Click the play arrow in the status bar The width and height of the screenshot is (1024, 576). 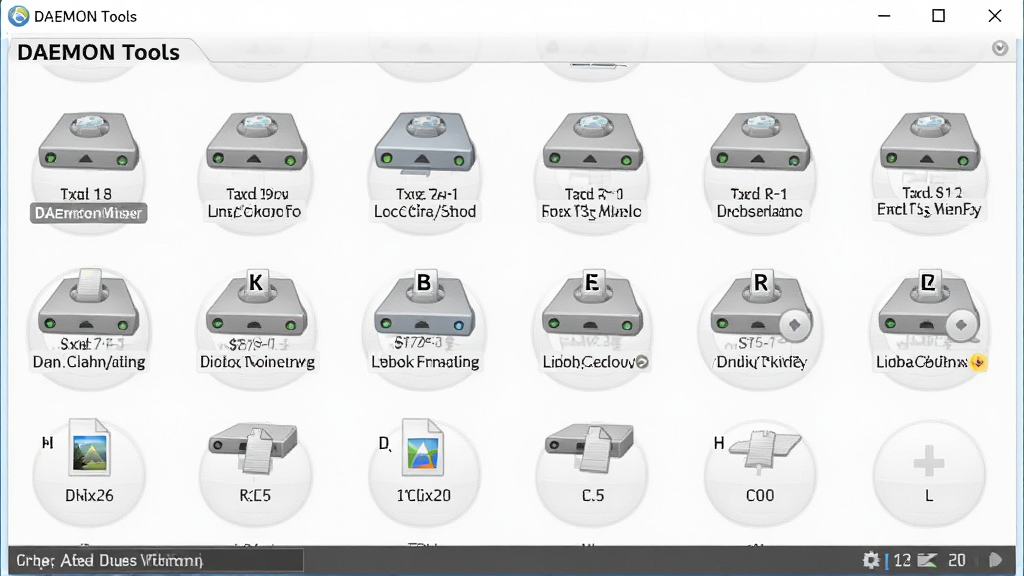tap(995, 560)
